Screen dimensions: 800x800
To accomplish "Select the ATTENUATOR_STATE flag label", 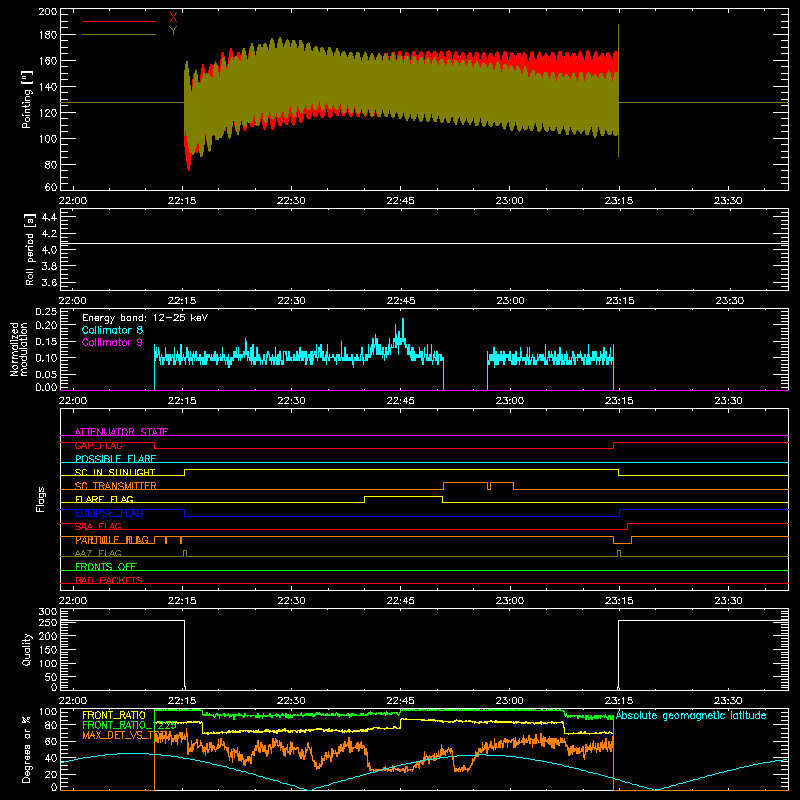I will pyautogui.click(x=121, y=432).
